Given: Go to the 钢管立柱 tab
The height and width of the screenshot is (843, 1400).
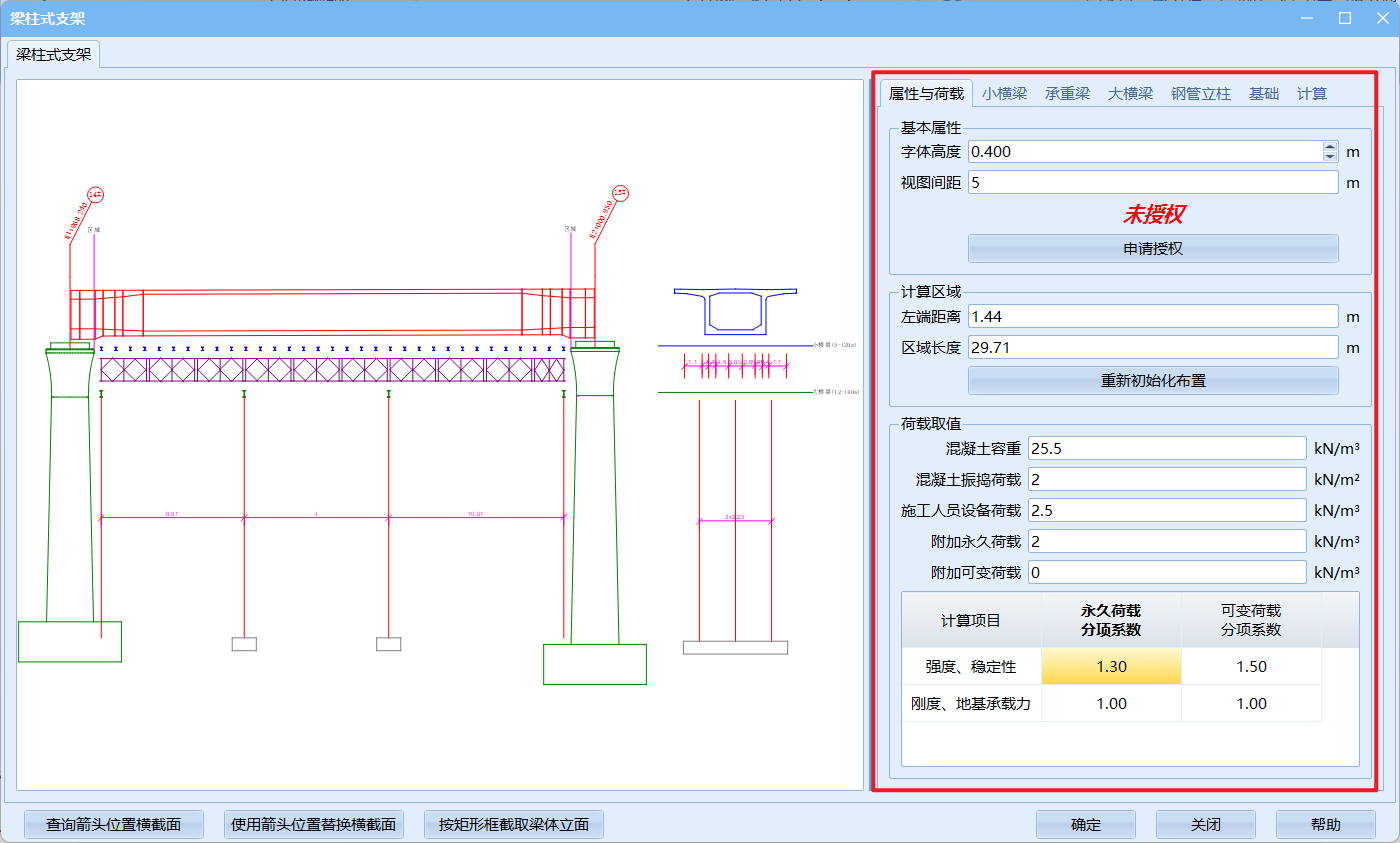Looking at the screenshot, I should coord(1201,94).
